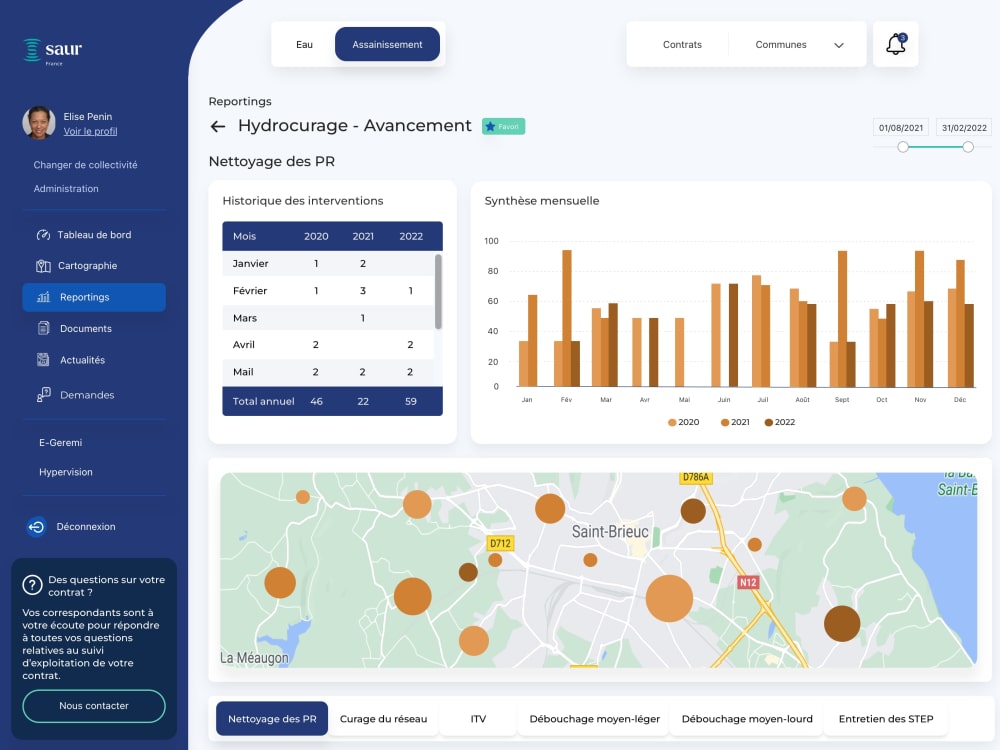
Task: Open the Contrats filter
Action: click(x=682, y=45)
